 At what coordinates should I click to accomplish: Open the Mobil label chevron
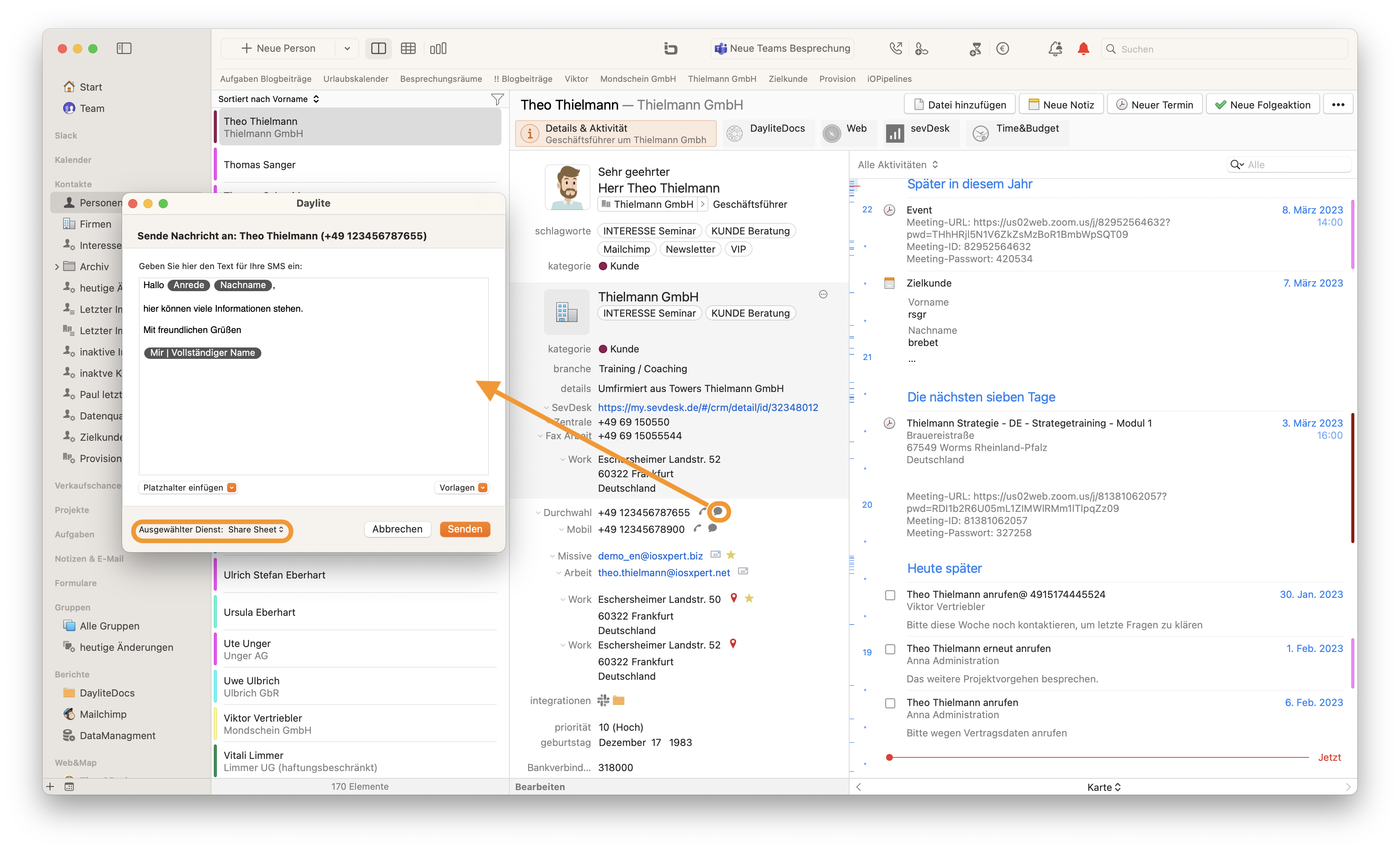point(562,529)
